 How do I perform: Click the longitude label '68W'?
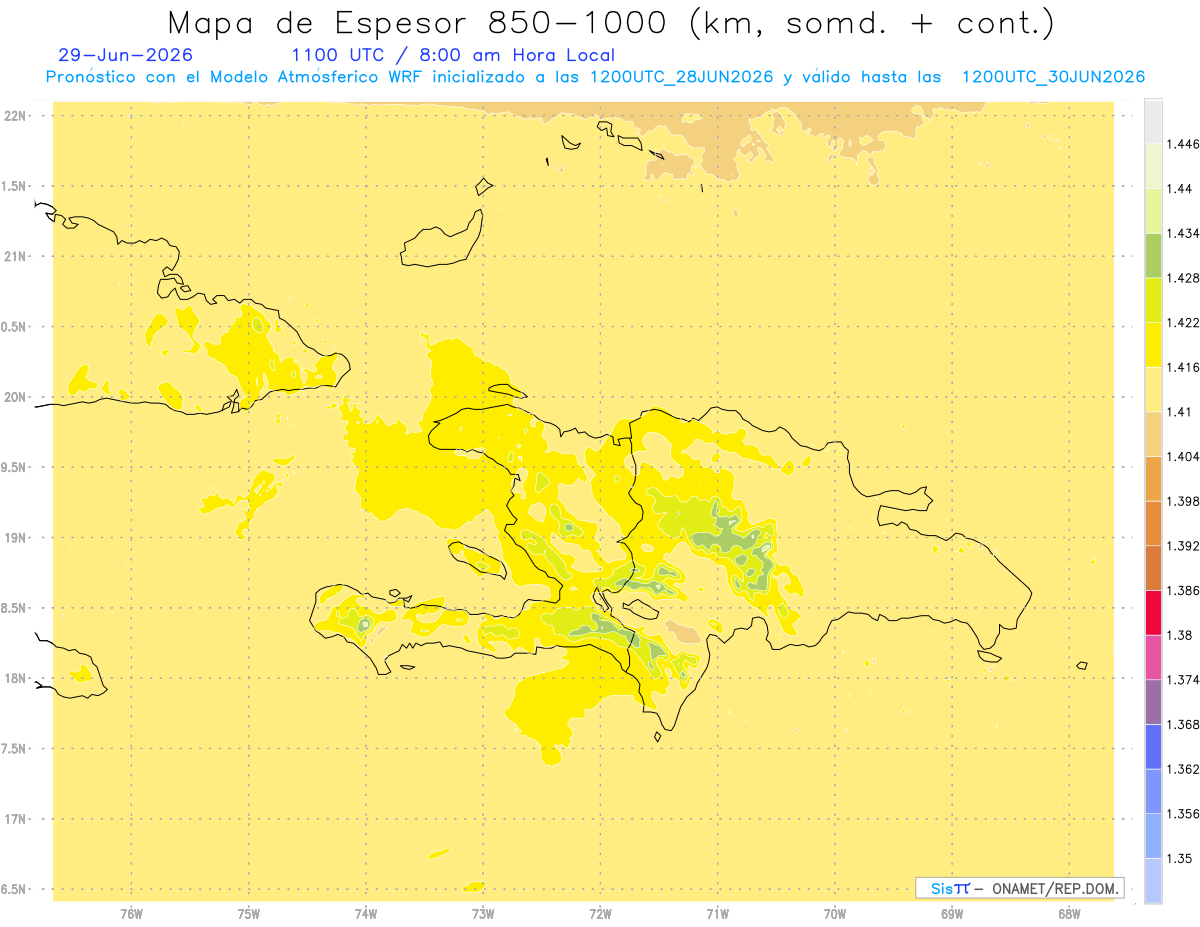pyautogui.click(x=1068, y=912)
